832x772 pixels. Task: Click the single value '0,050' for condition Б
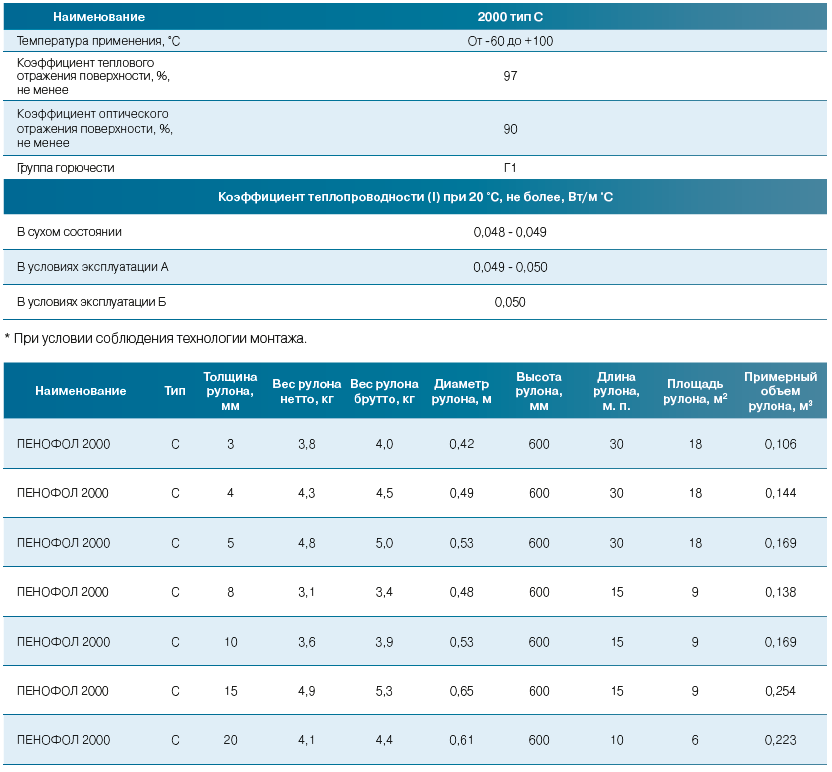(510, 302)
